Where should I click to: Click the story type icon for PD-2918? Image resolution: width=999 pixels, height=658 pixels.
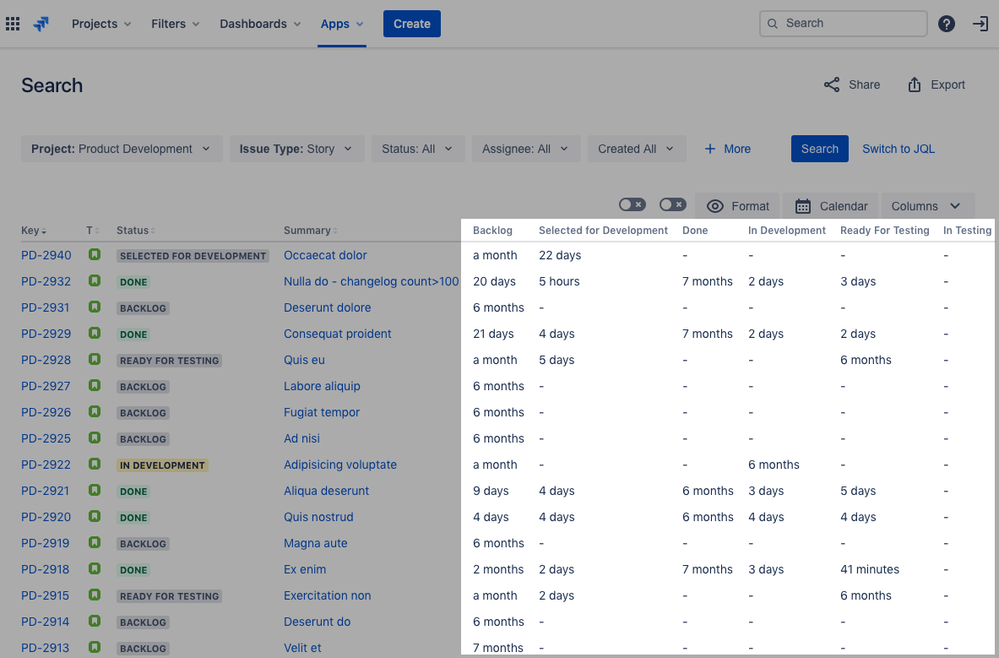point(94,569)
